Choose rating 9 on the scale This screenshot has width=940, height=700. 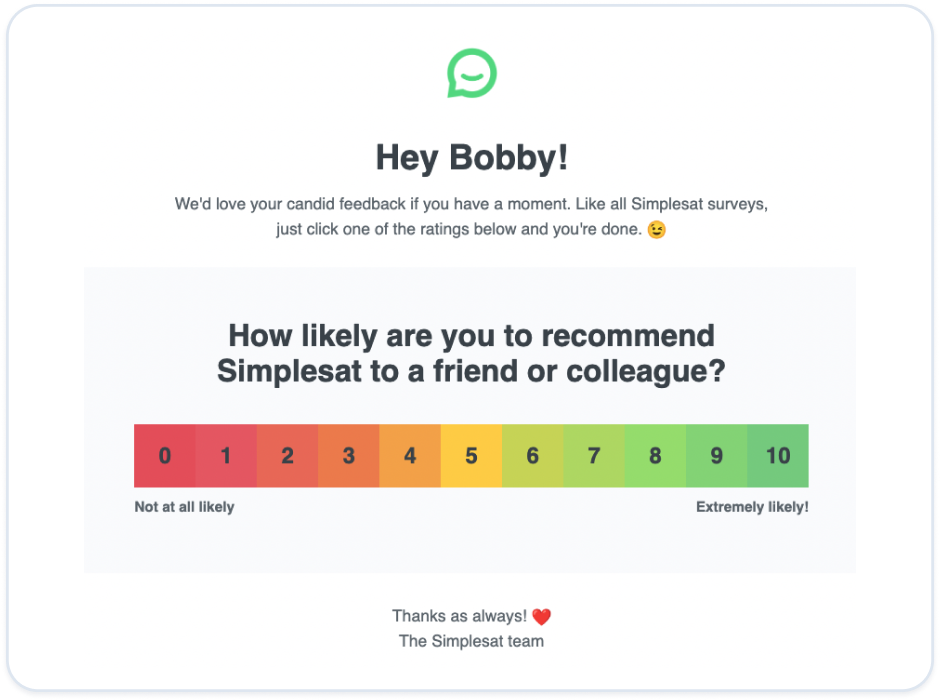pyautogui.click(x=716, y=456)
